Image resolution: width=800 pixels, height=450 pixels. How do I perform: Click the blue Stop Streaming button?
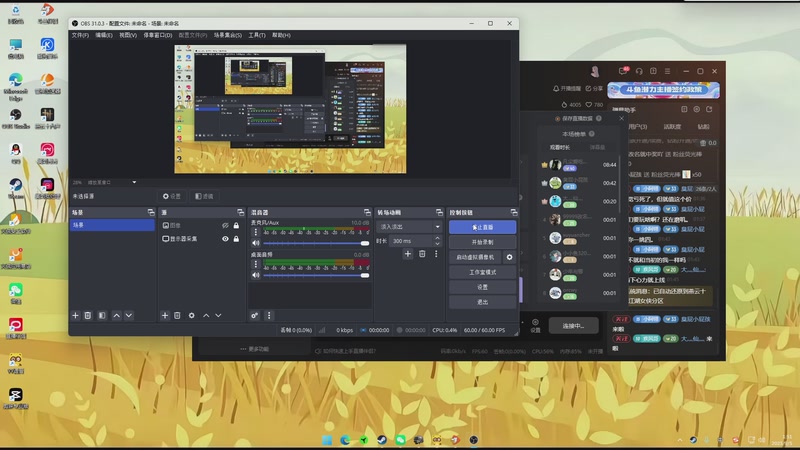click(482, 227)
